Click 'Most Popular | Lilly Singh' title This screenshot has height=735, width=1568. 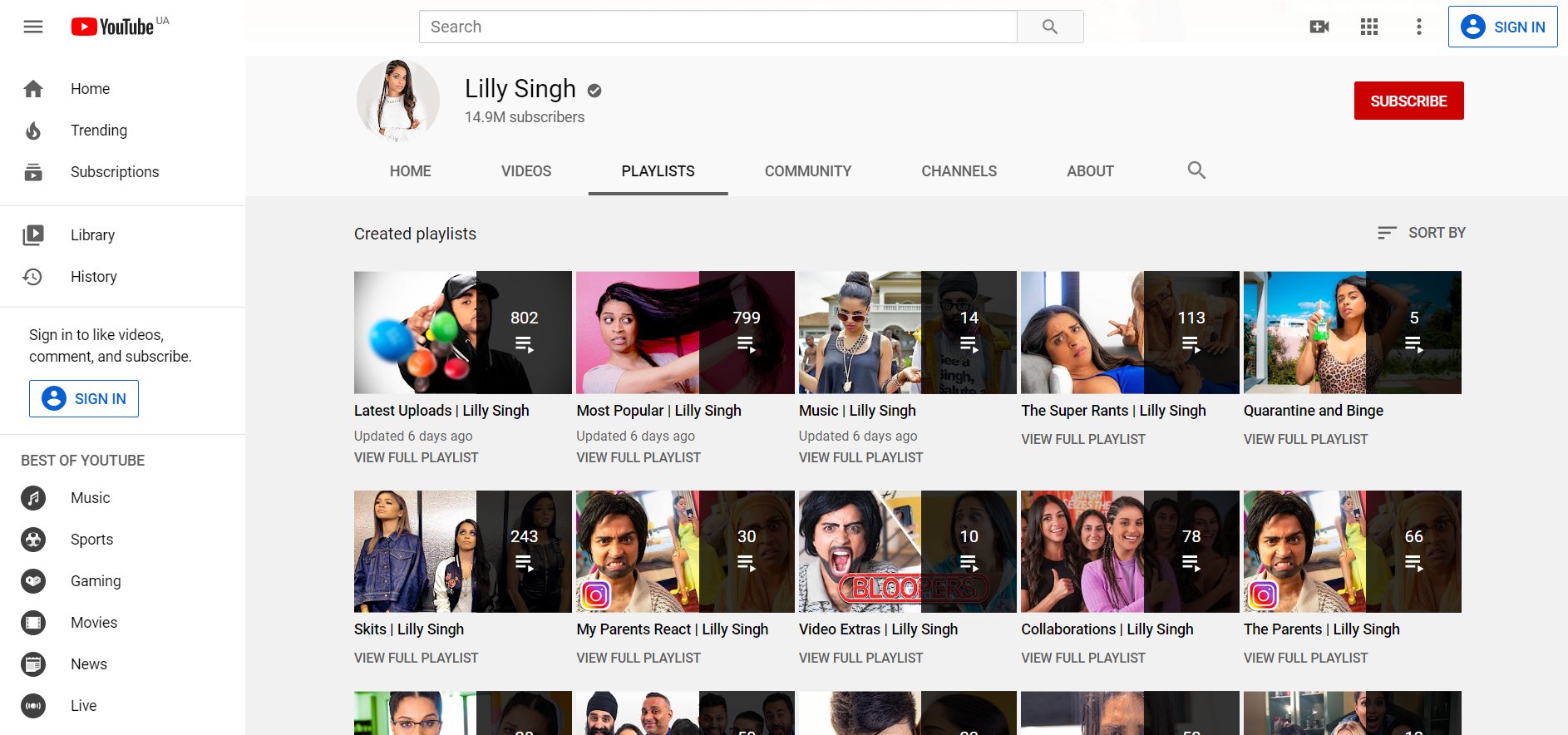(x=658, y=411)
